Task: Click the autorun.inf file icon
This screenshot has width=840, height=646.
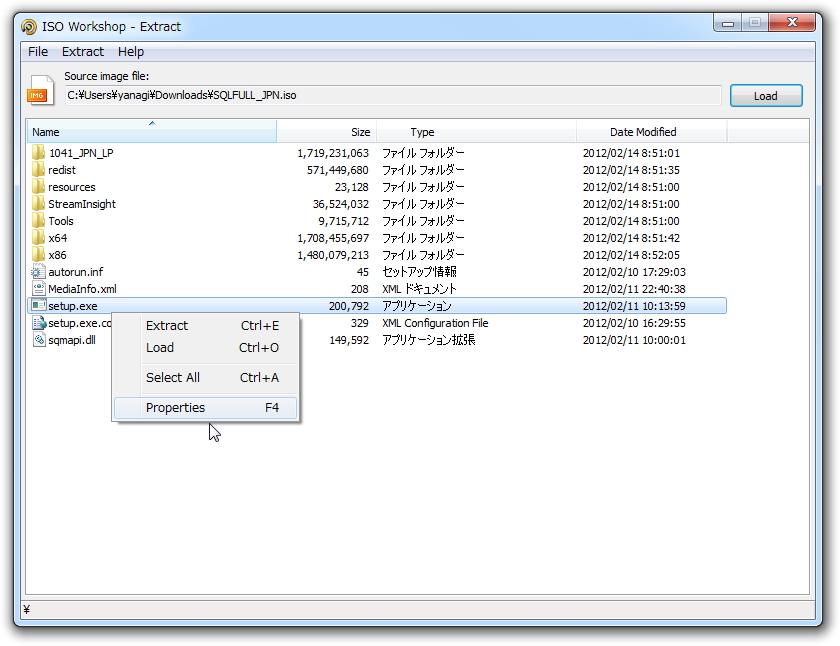Action: 39,272
